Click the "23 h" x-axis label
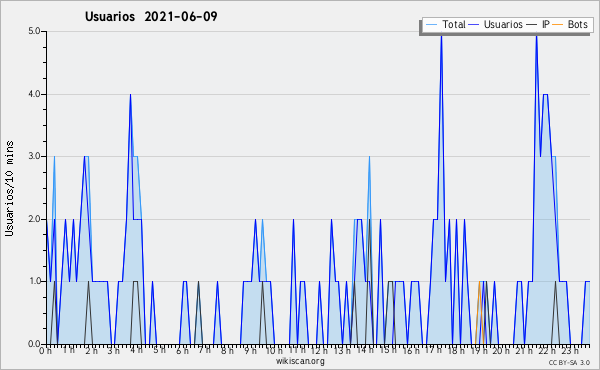 point(569,350)
